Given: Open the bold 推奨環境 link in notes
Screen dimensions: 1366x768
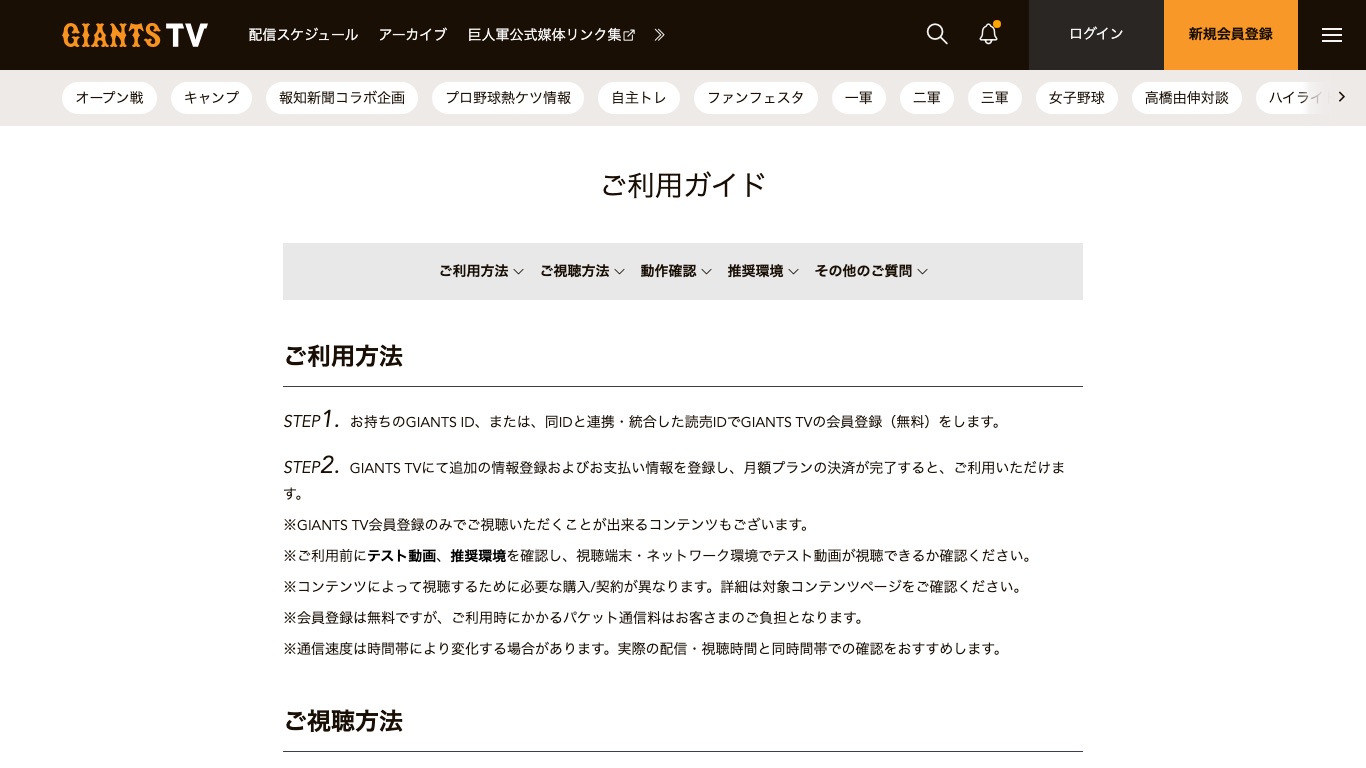Looking at the screenshot, I should click(x=478, y=556).
